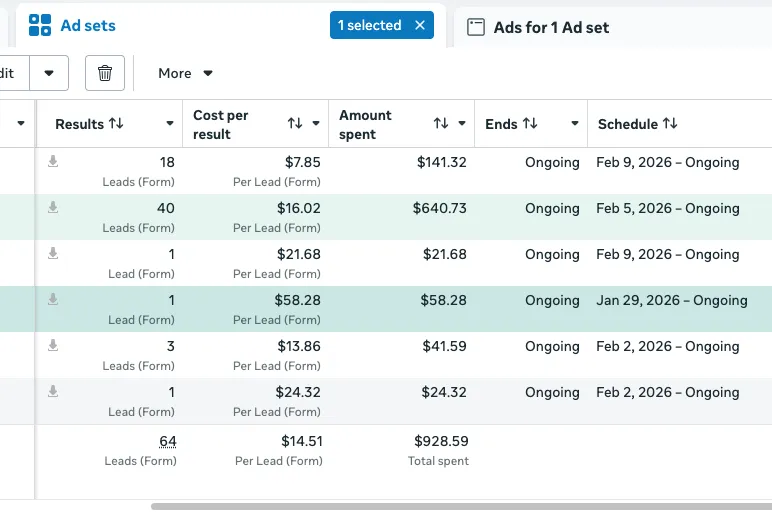The image size is (772, 514).
Task: Expand the More dropdown menu
Action: tap(186, 73)
